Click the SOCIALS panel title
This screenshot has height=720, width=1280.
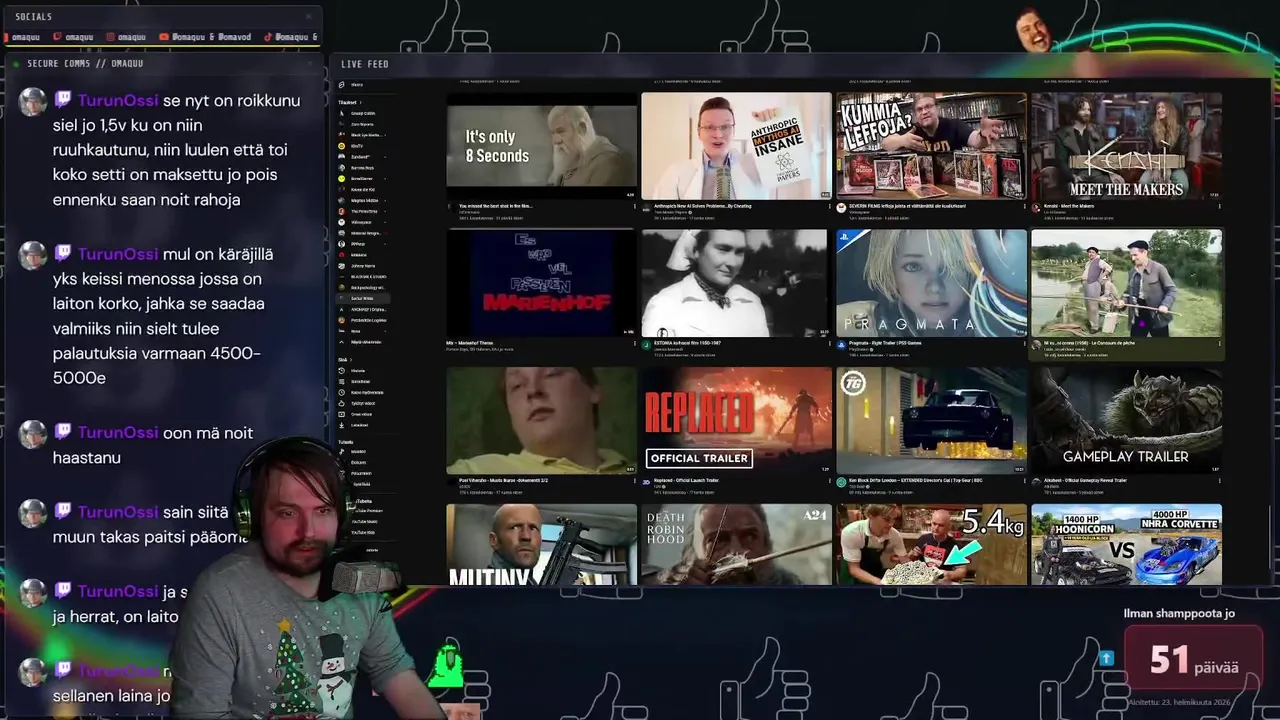coord(34,17)
